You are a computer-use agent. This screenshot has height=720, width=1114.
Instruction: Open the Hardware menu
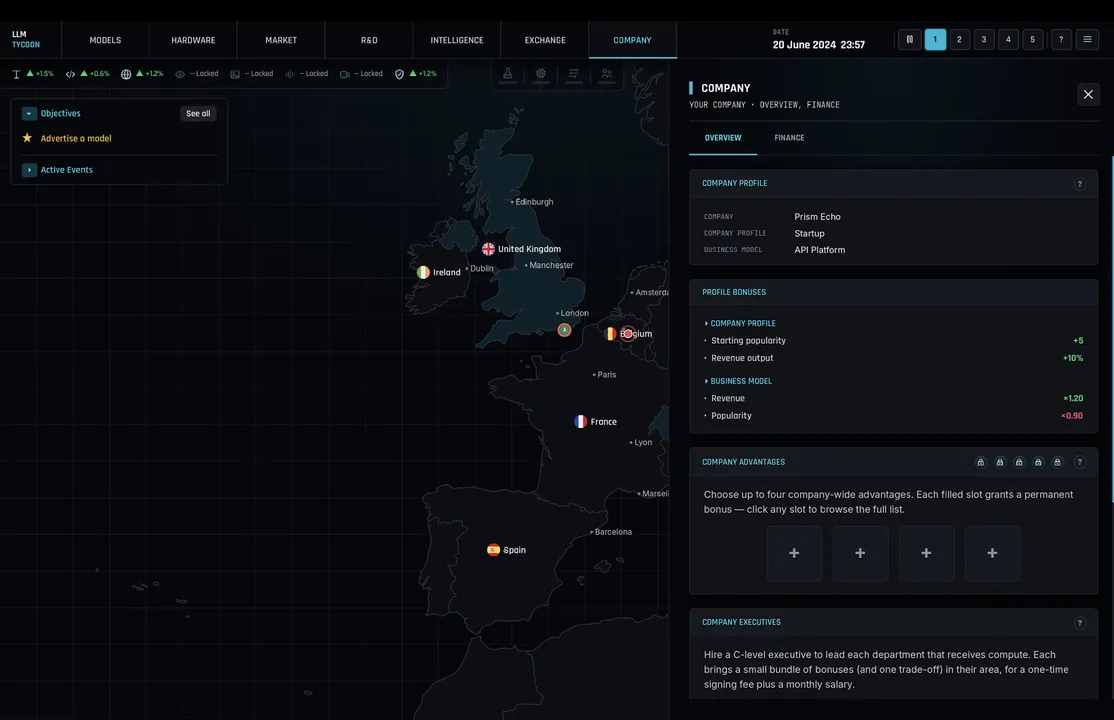[x=193, y=41]
